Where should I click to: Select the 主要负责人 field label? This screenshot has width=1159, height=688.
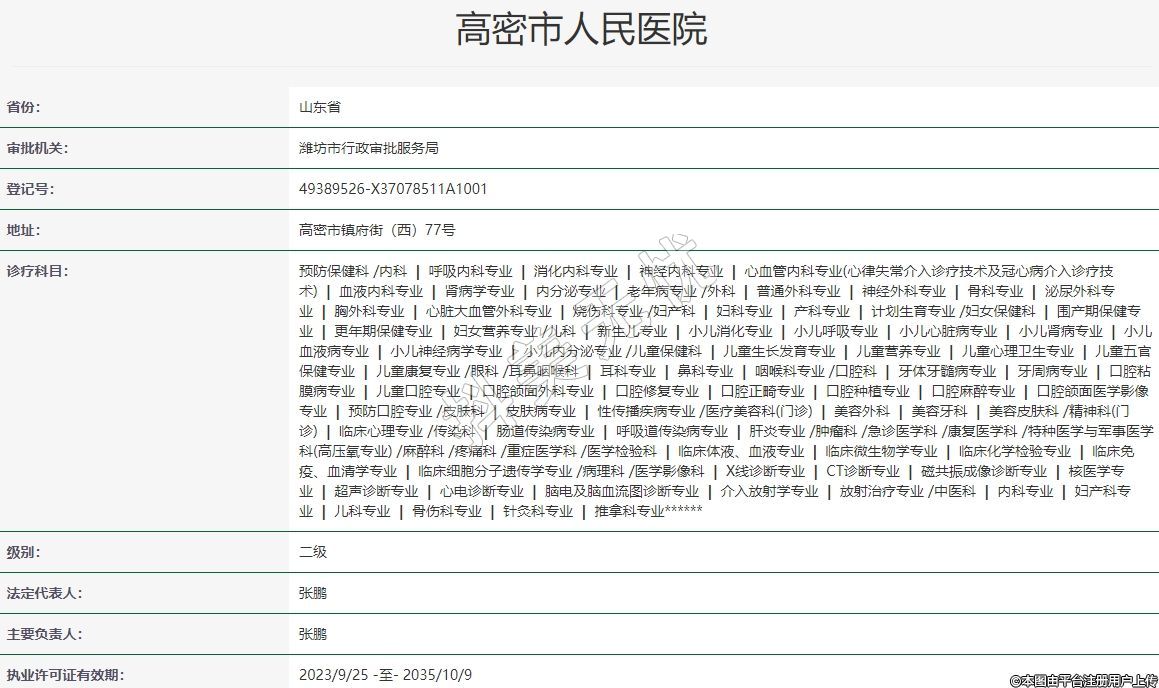pos(42,634)
